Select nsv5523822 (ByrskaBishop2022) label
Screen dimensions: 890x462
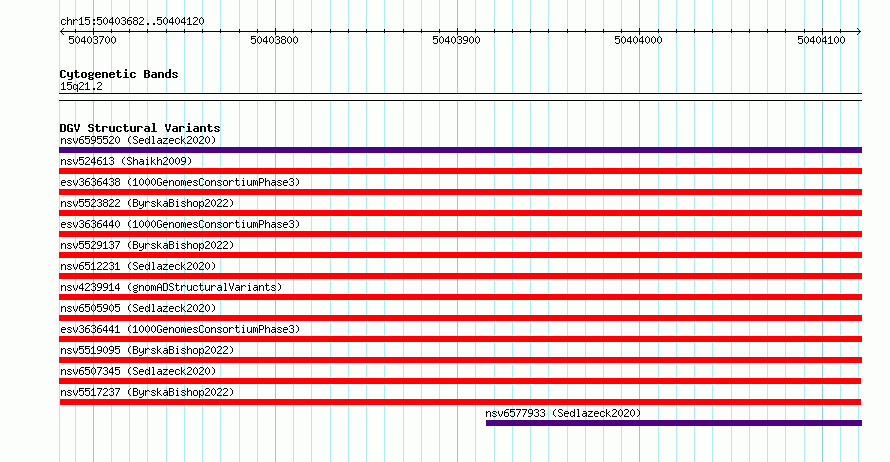click(147, 203)
